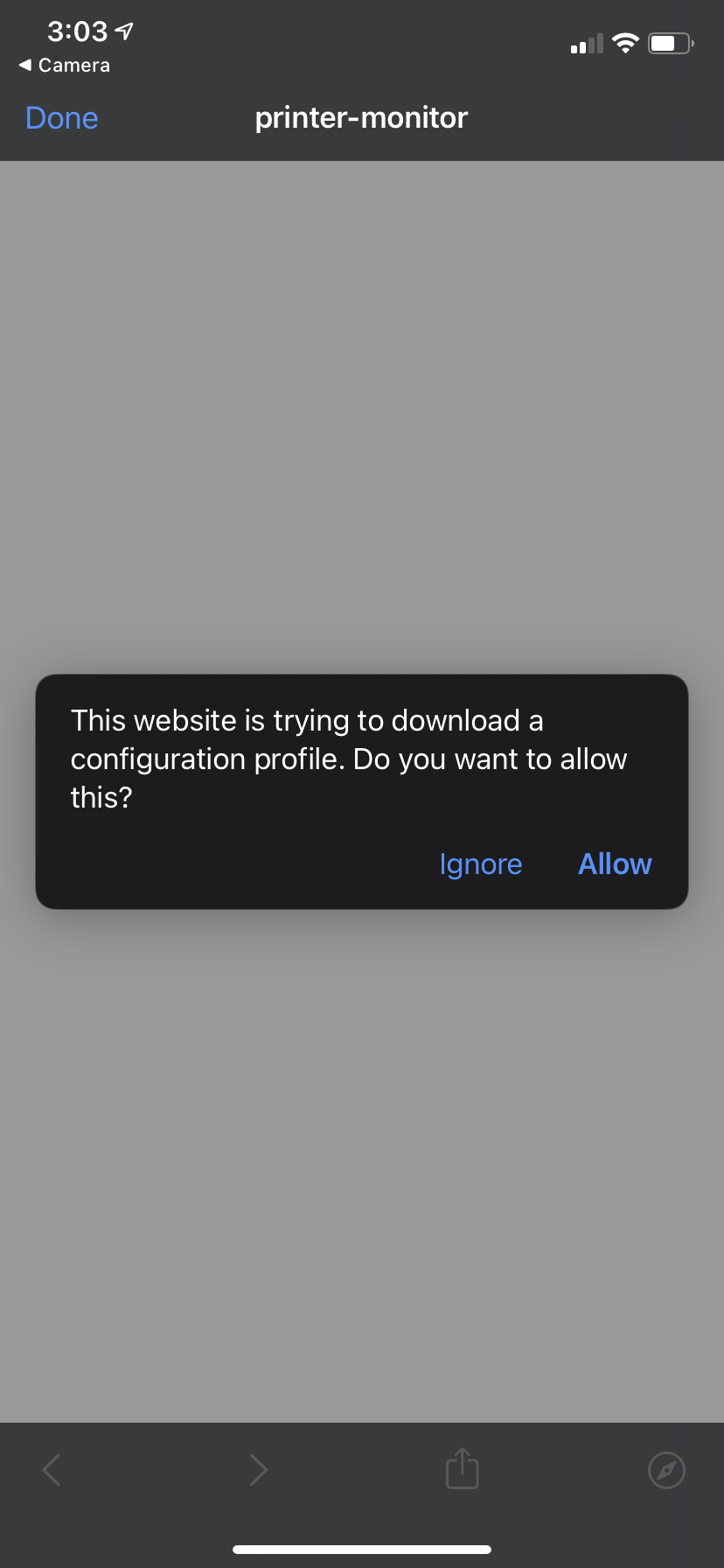Tap the battery indicator
The width and height of the screenshot is (724, 1568).
[x=671, y=43]
